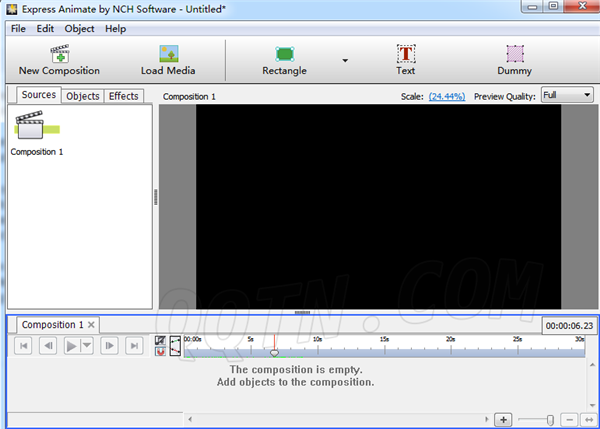Viewport: 600px width, 429px height.
Task: Open the Edit menu
Action: [45, 29]
